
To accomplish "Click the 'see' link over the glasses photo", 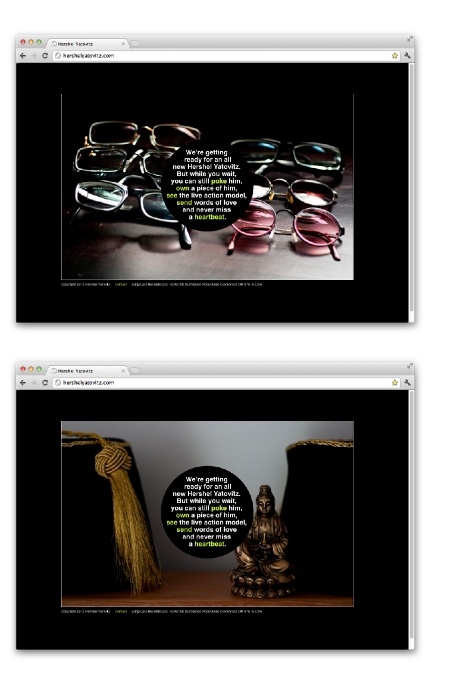I will pos(172,196).
